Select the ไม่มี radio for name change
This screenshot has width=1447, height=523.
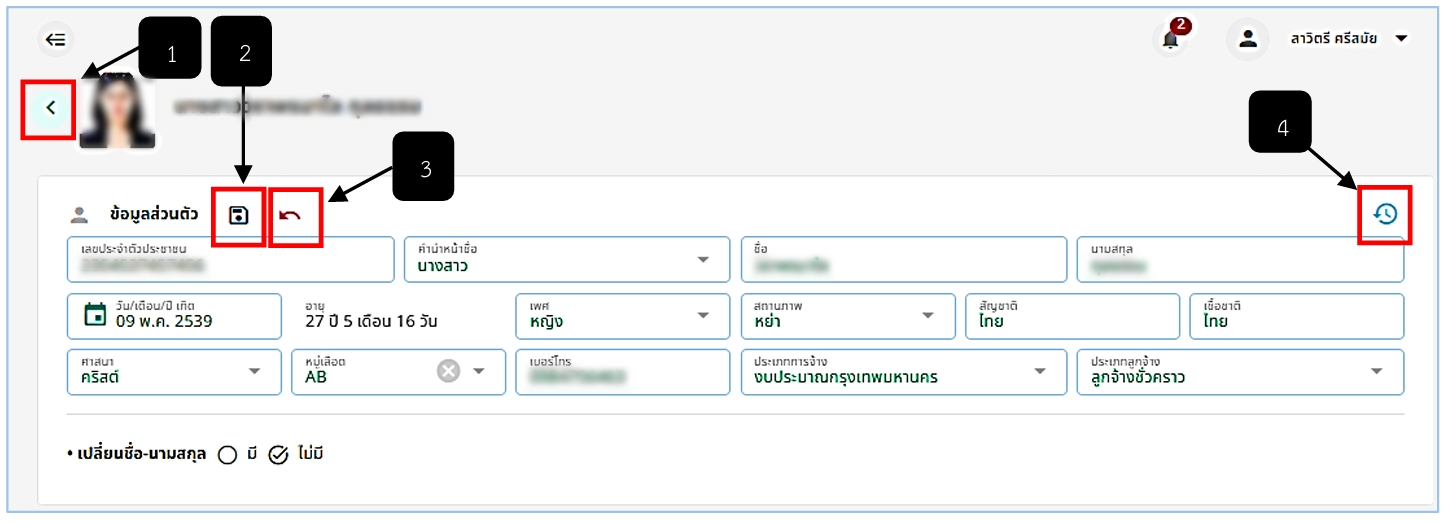pos(279,455)
